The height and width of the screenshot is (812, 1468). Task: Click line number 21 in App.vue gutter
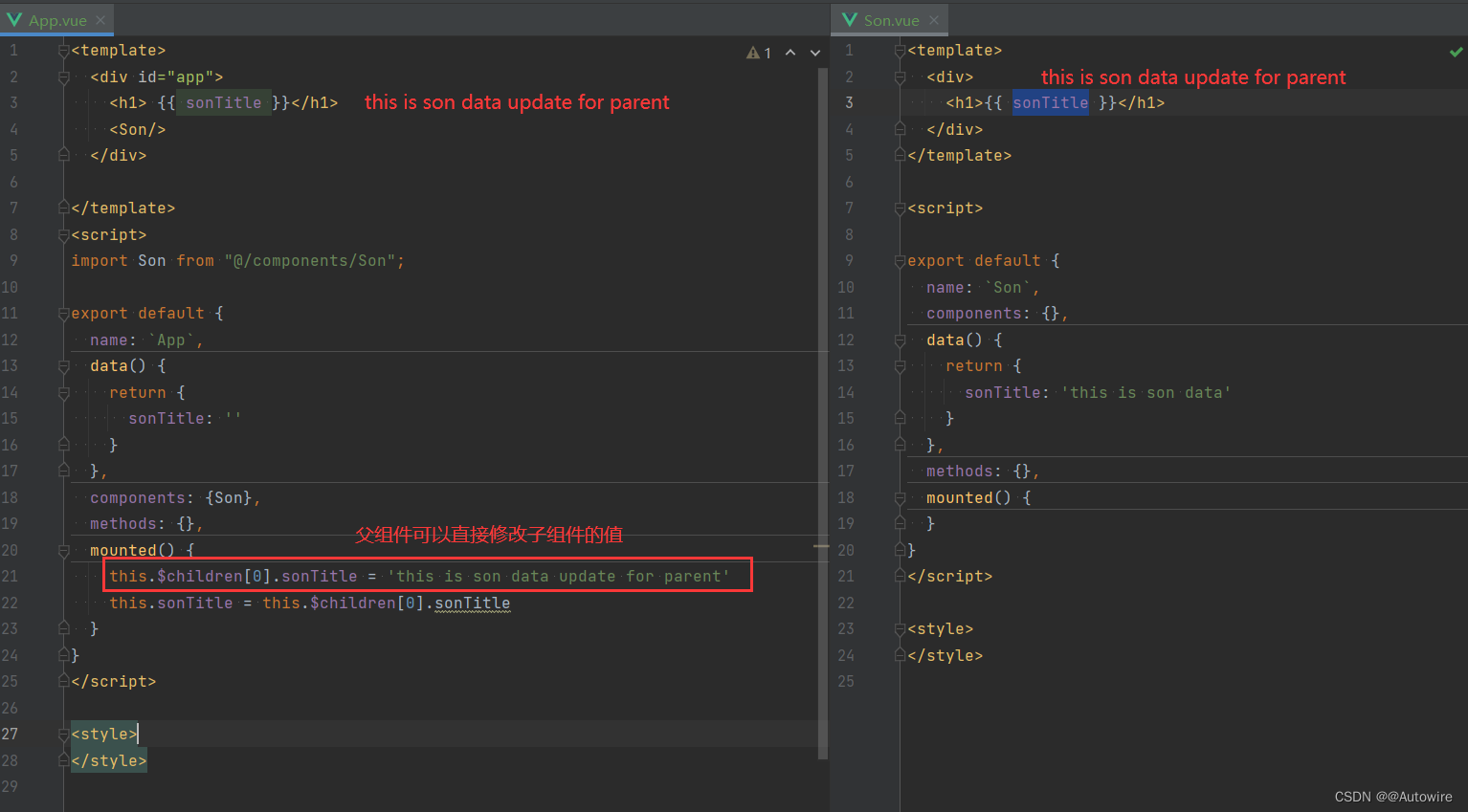[10, 576]
